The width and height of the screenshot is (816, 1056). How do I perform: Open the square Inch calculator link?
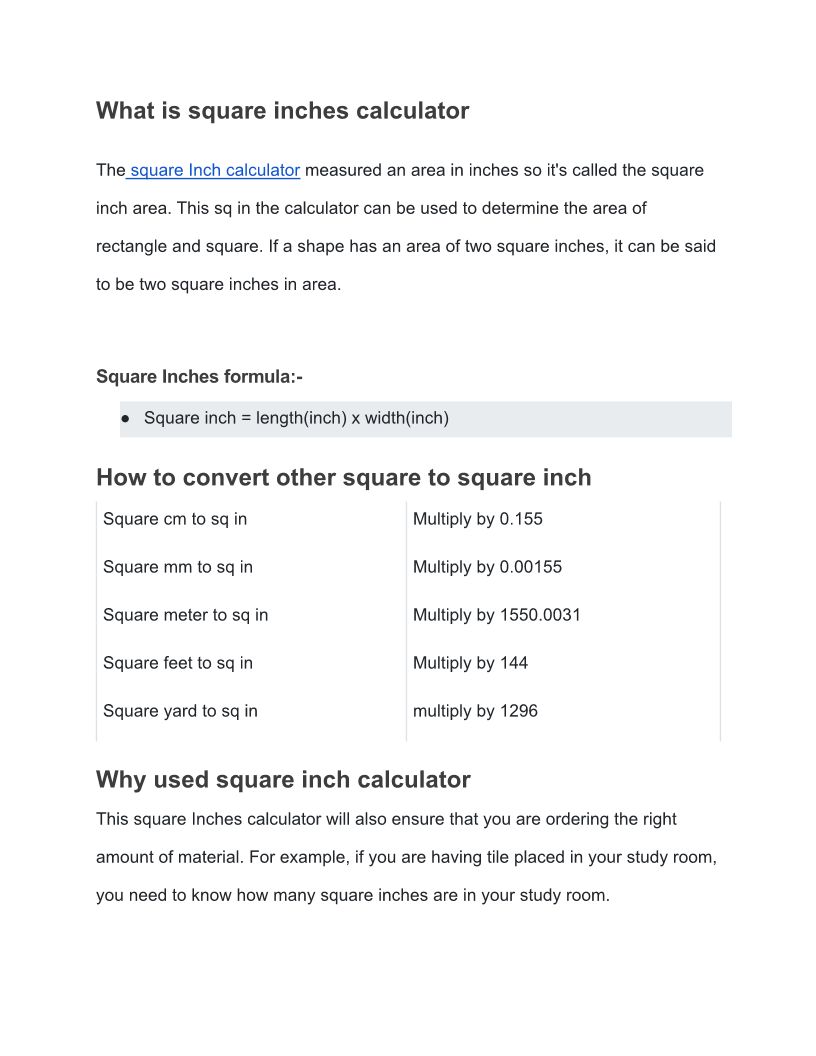click(x=215, y=170)
